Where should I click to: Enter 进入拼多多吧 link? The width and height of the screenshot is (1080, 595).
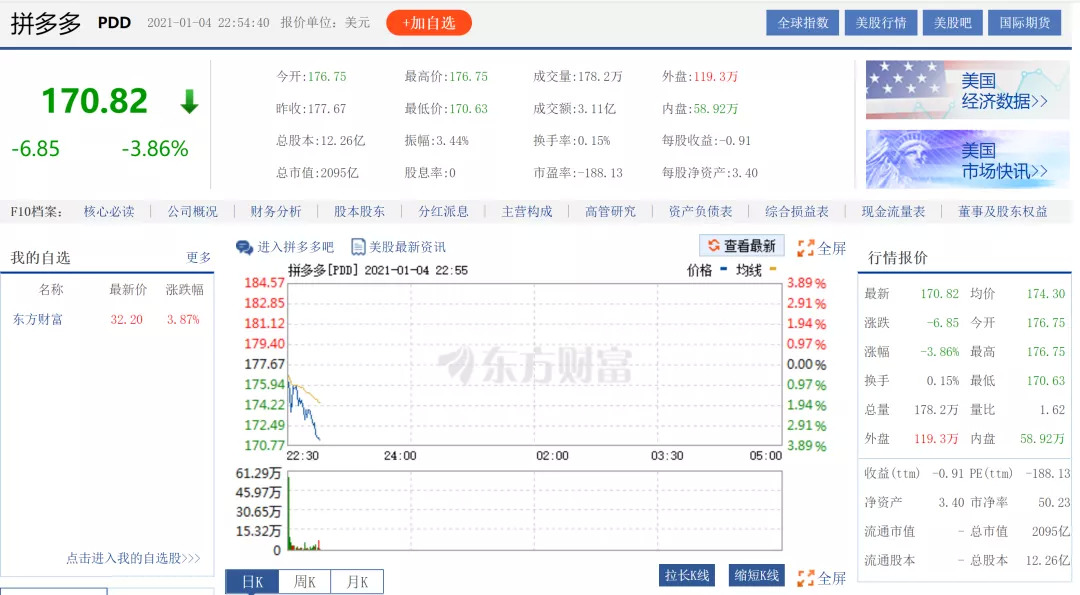[295, 247]
